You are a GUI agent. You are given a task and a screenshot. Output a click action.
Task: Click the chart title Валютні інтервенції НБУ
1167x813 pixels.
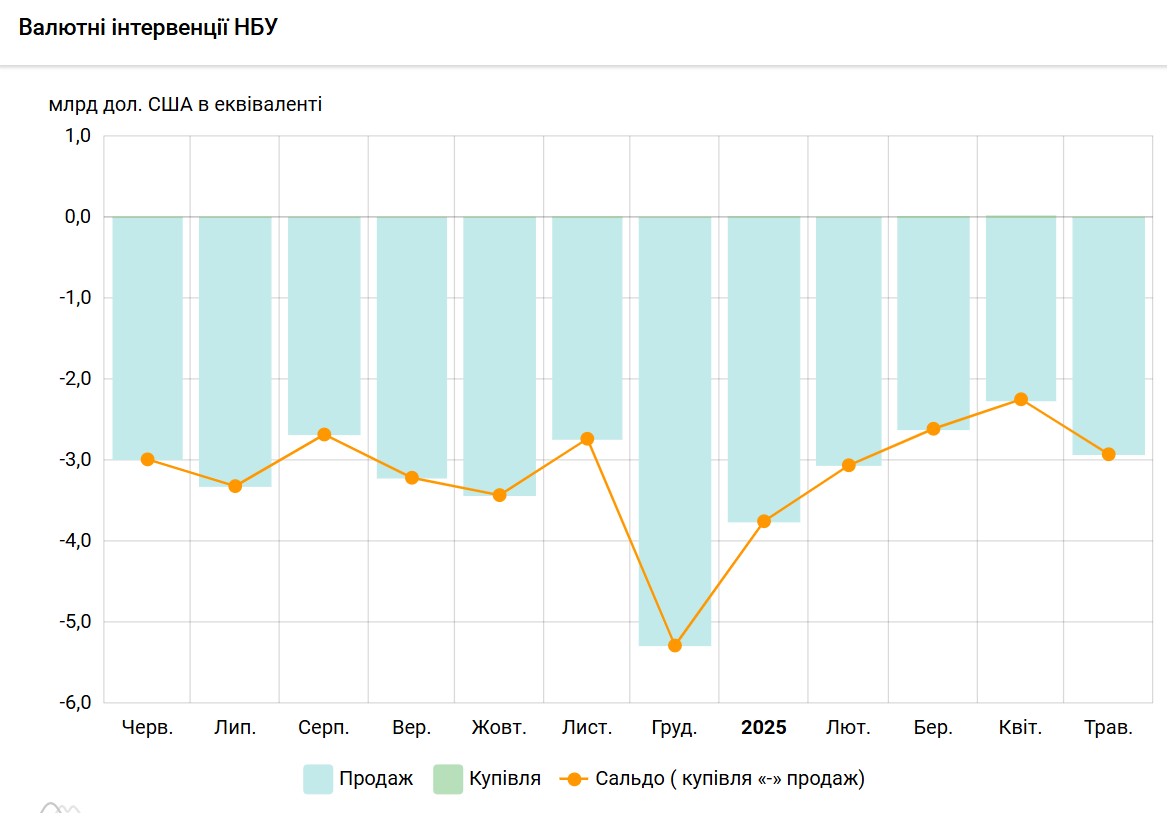[148, 28]
